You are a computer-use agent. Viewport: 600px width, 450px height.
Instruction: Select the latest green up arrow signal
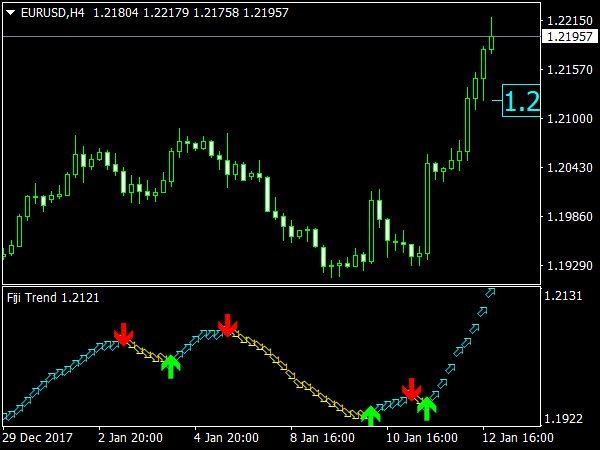tap(427, 409)
